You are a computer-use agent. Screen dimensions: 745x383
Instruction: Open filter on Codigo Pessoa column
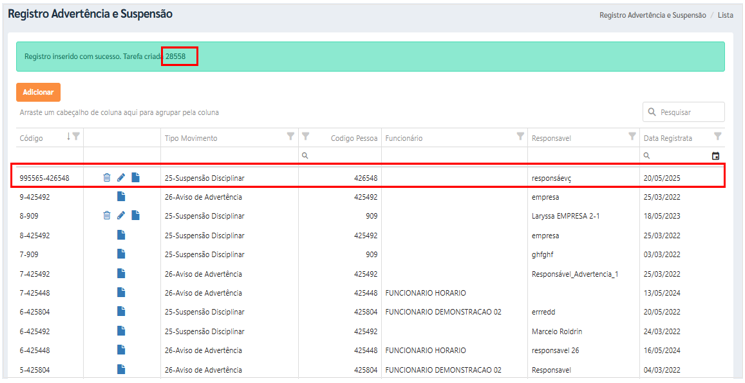click(306, 137)
